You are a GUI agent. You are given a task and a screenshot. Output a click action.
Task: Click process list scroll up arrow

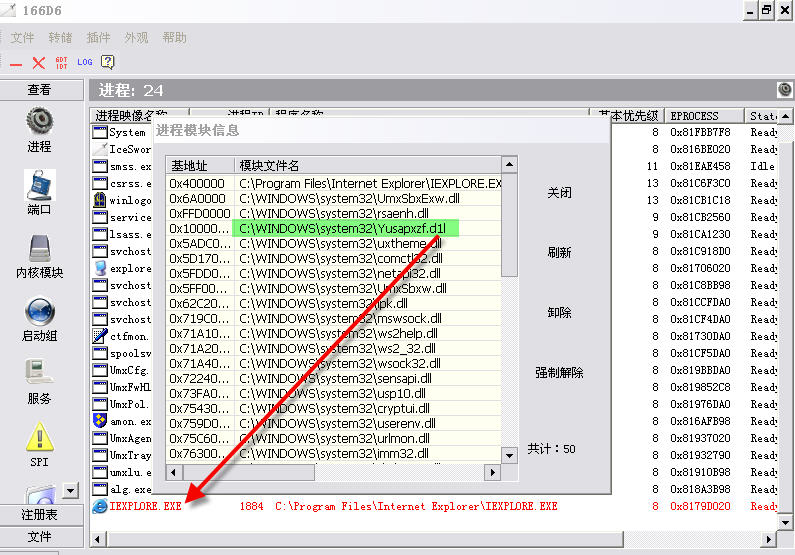(x=785, y=116)
